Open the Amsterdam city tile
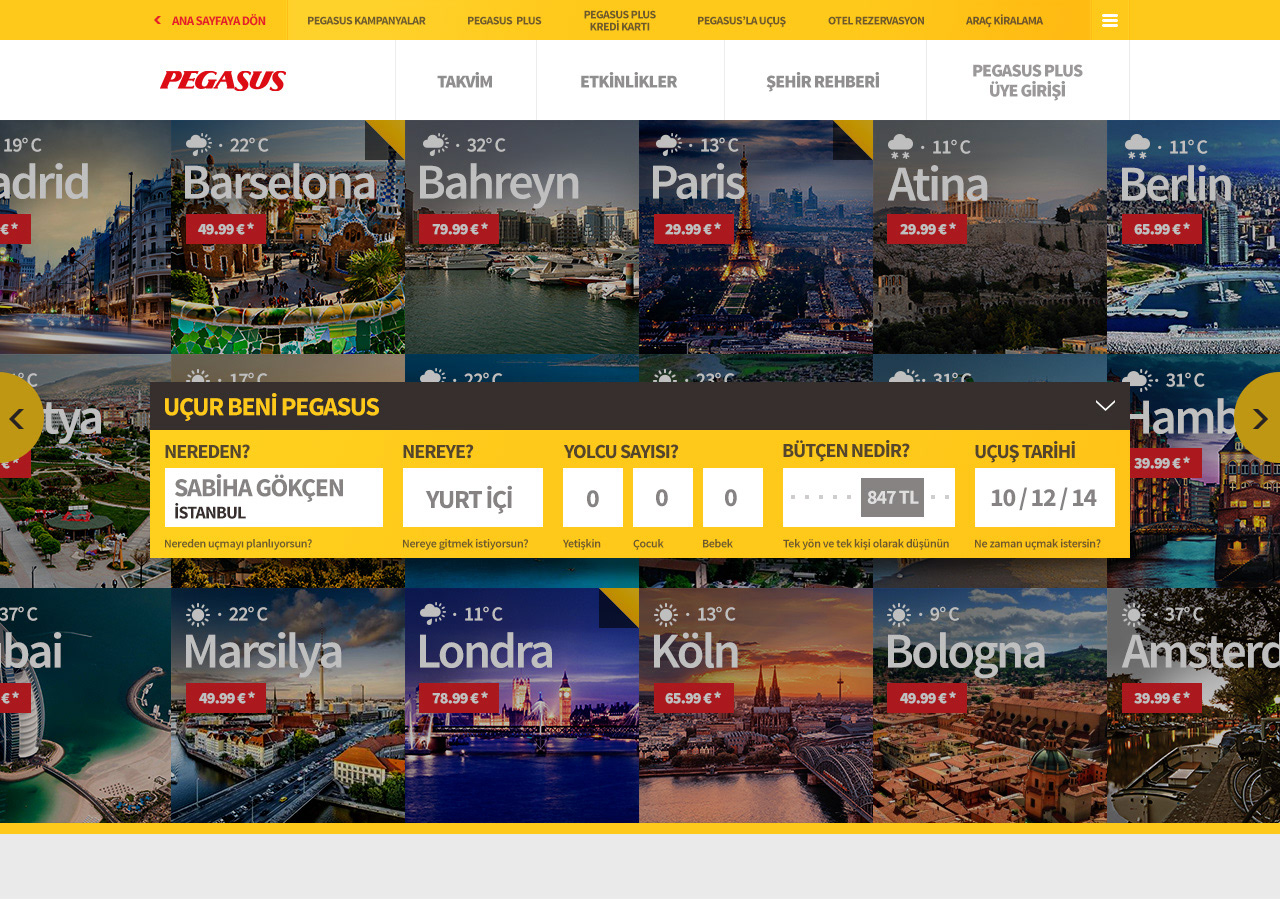Image resolution: width=1280 pixels, height=900 pixels. (1193, 705)
